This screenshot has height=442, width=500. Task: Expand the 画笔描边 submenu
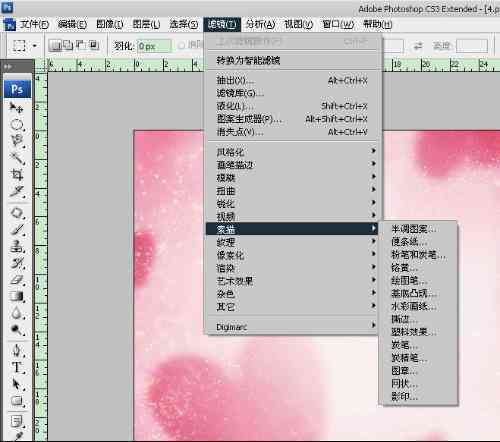(x=292, y=165)
